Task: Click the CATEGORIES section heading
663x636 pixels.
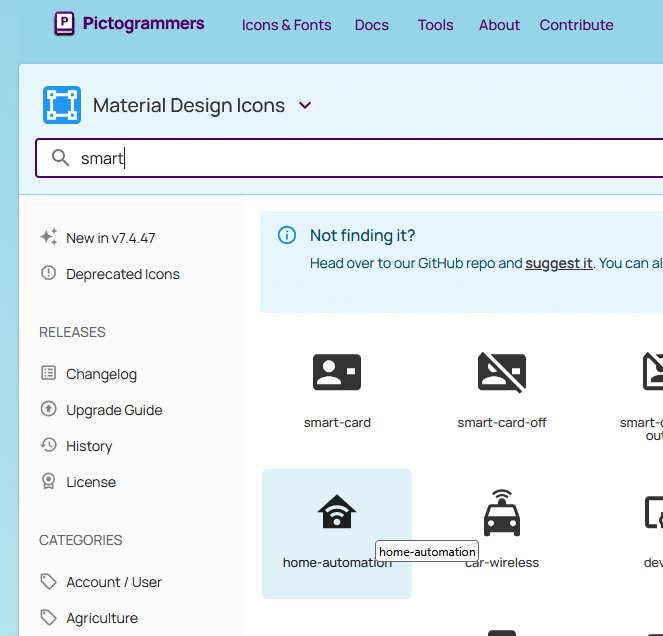Action: pyautogui.click(x=80, y=540)
